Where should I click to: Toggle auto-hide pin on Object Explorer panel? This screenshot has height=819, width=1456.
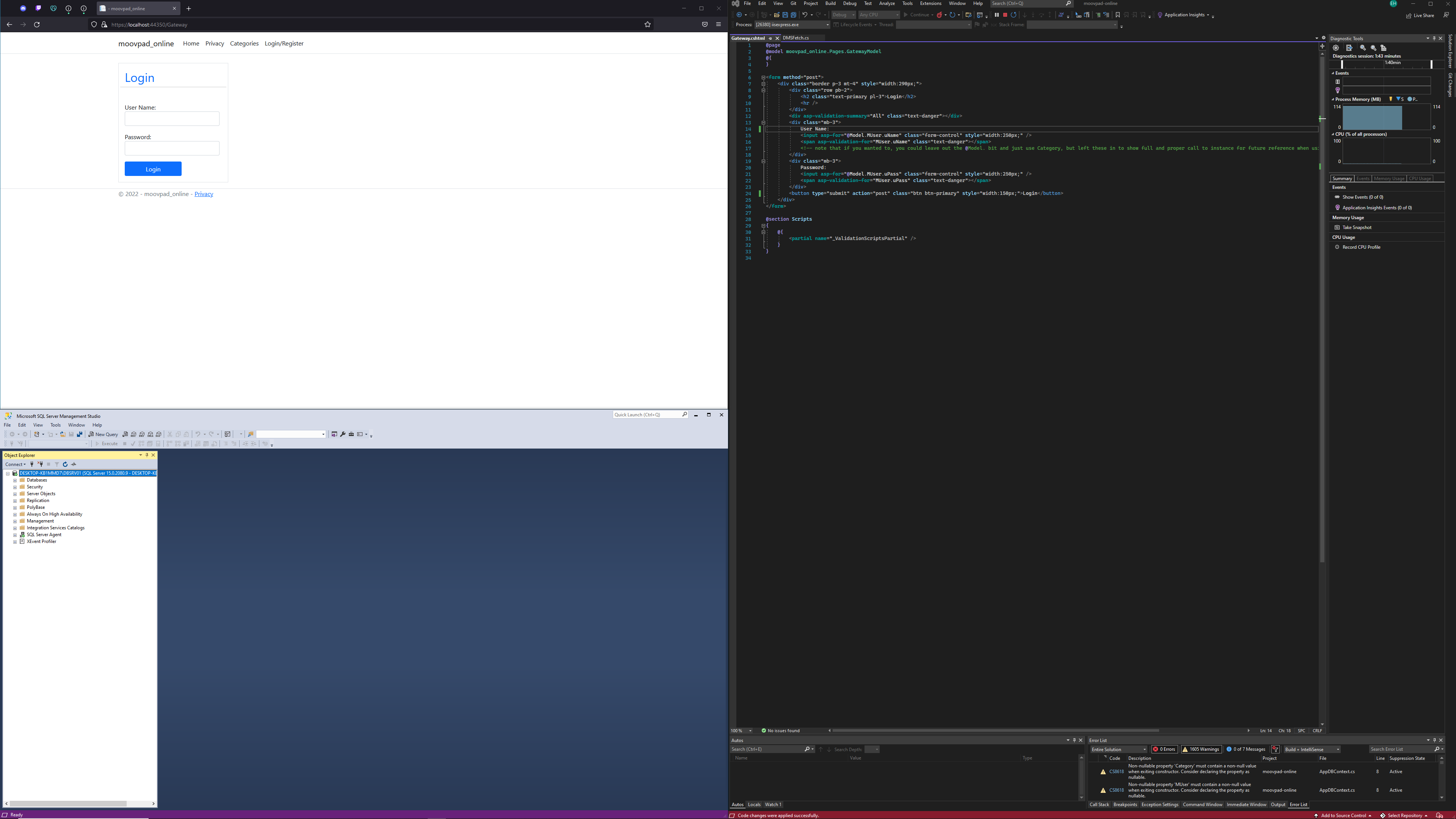pyautogui.click(x=146, y=455)
